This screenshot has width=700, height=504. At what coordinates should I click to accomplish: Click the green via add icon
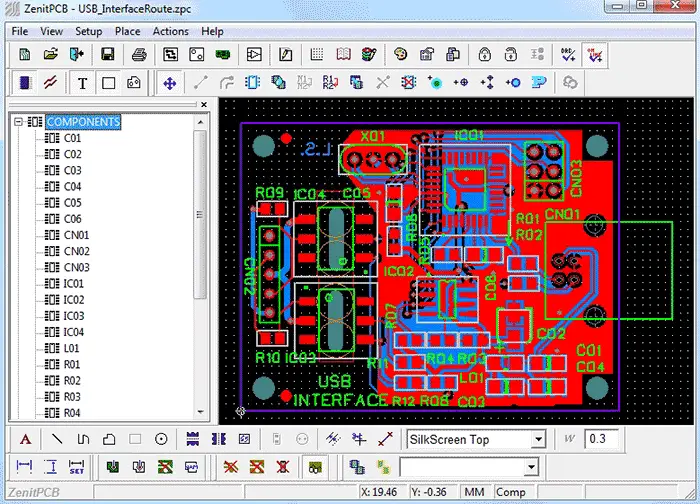tap(434, 83)
